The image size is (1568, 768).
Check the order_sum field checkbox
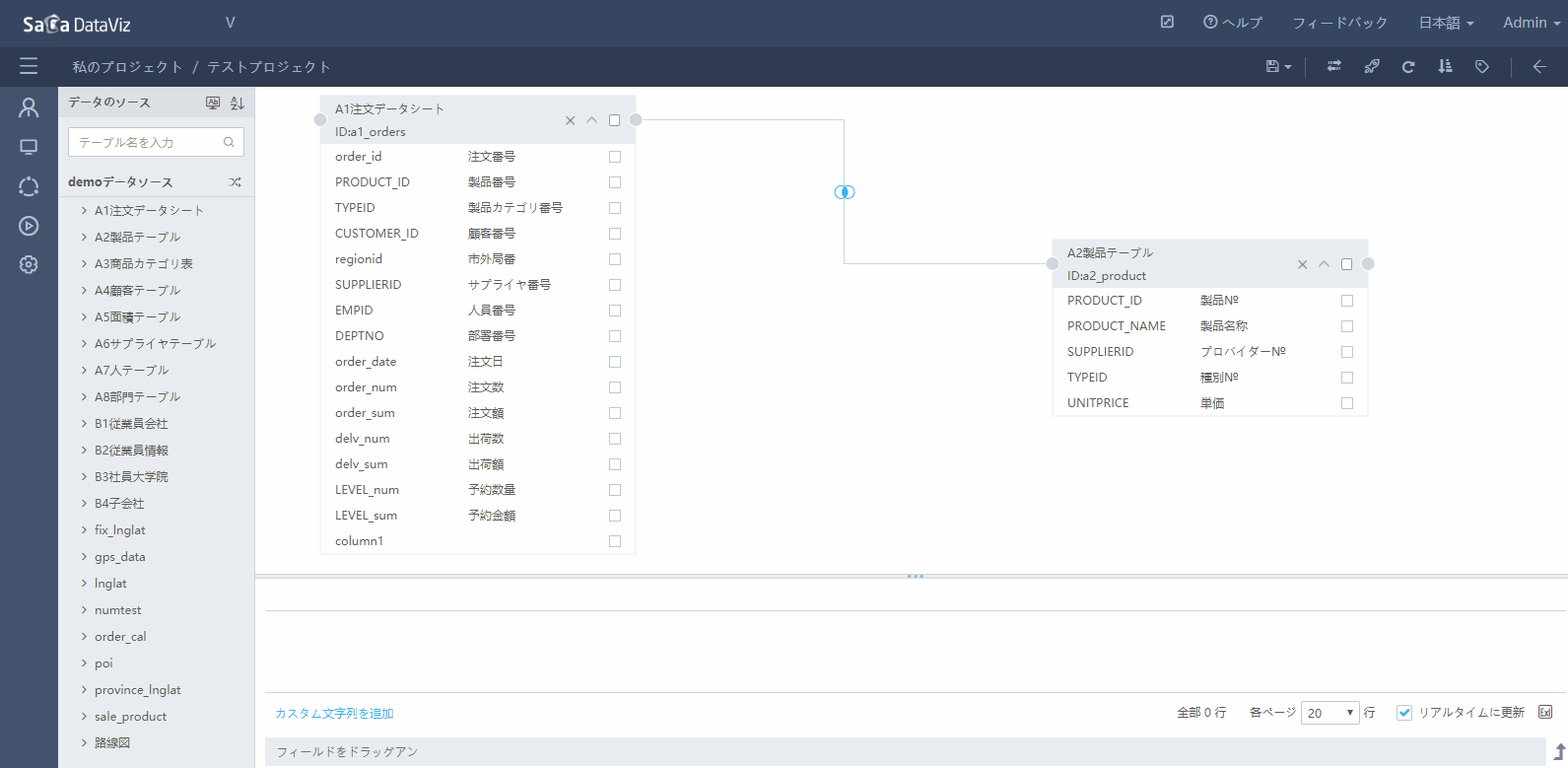[x=615, y=413]
